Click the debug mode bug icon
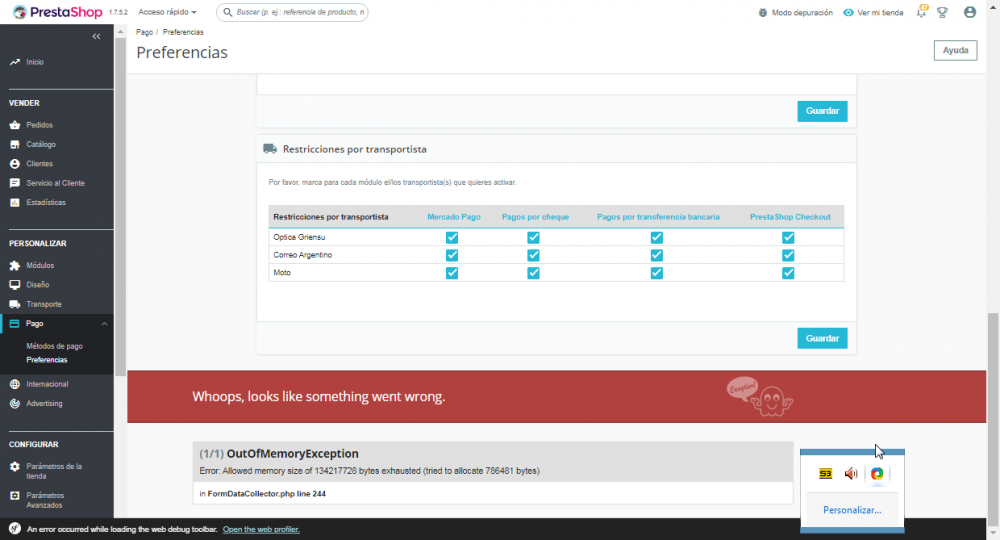This screenshot has height=540, width=1000. [x=763, y=12]
